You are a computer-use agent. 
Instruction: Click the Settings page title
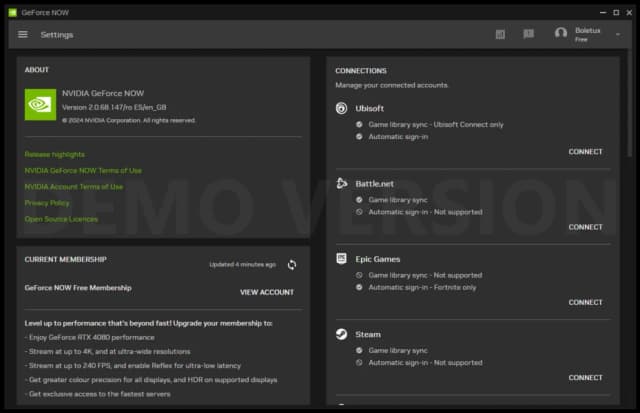pyautogui.click(x=57, y=35)
